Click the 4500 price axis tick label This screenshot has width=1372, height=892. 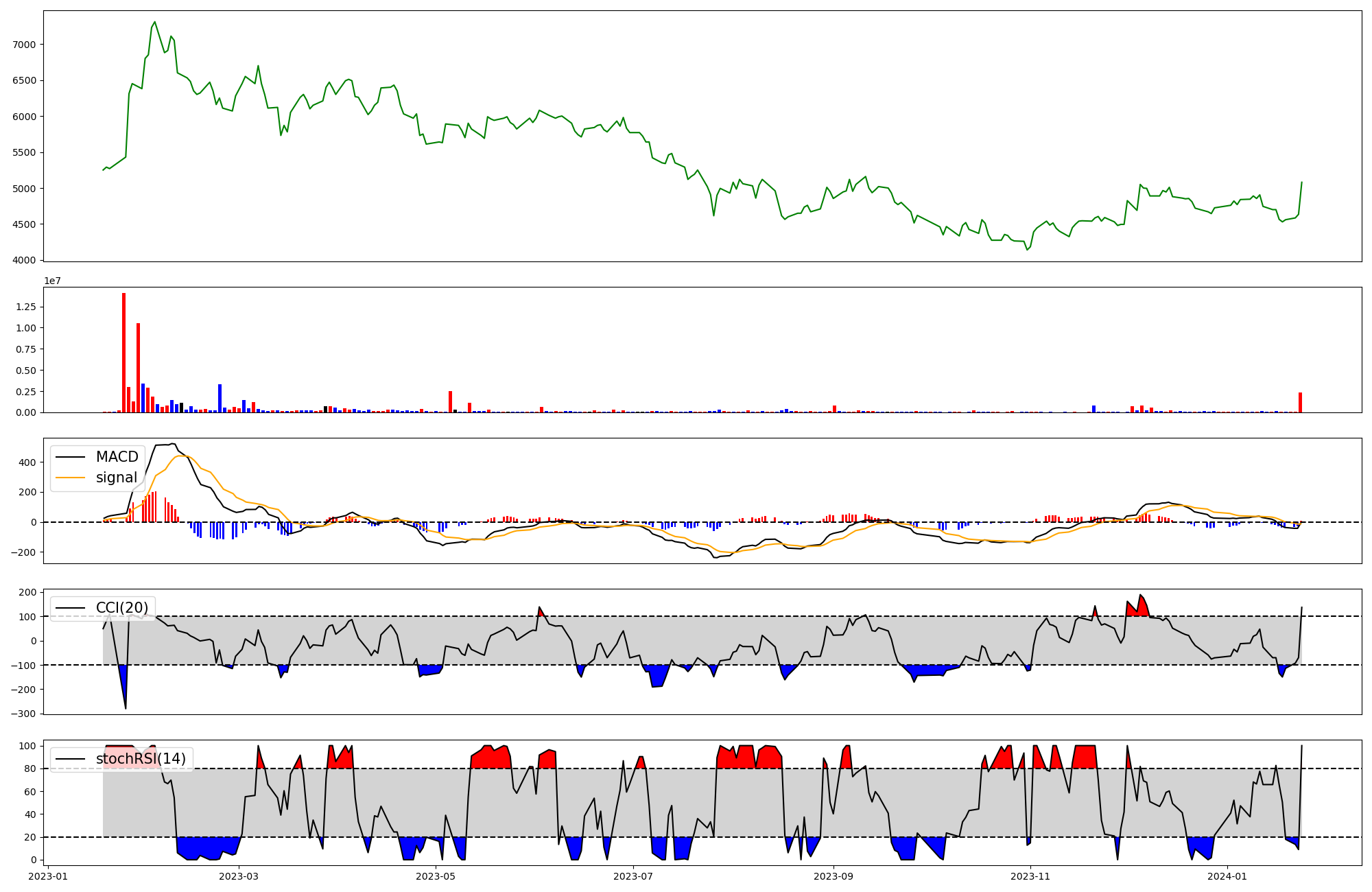click(25, 224)
